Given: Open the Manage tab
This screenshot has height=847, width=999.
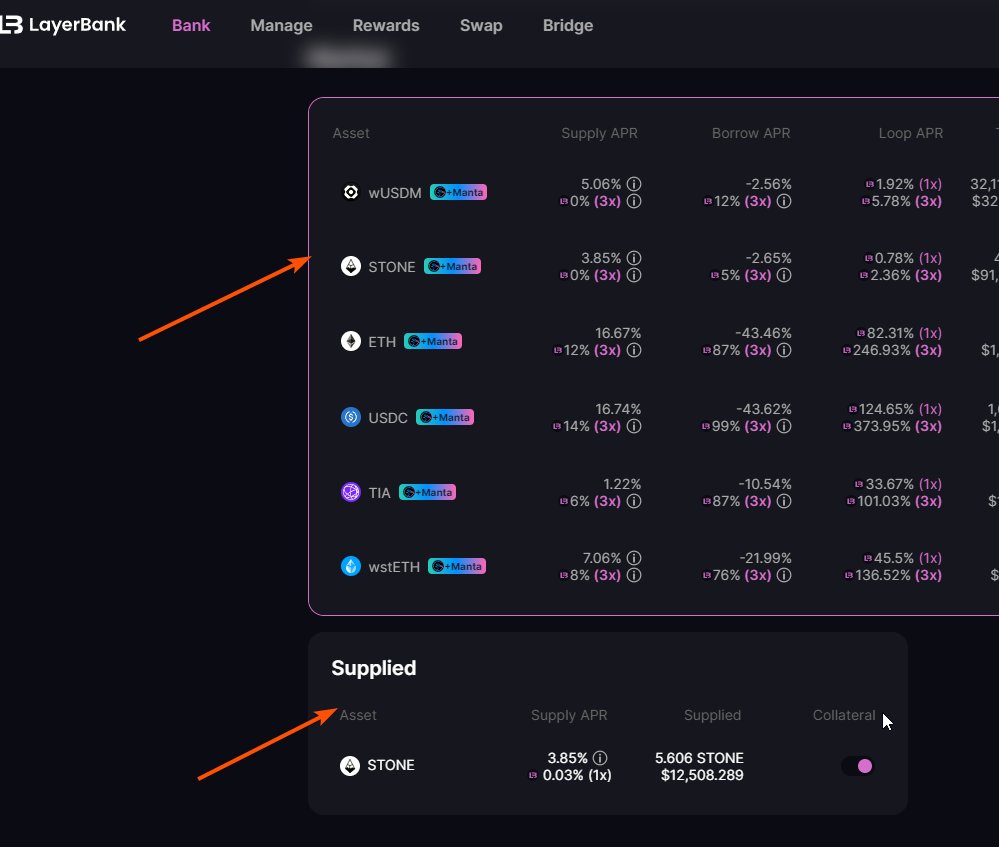Looking at the screenshot, I should [x=281, y=25].
